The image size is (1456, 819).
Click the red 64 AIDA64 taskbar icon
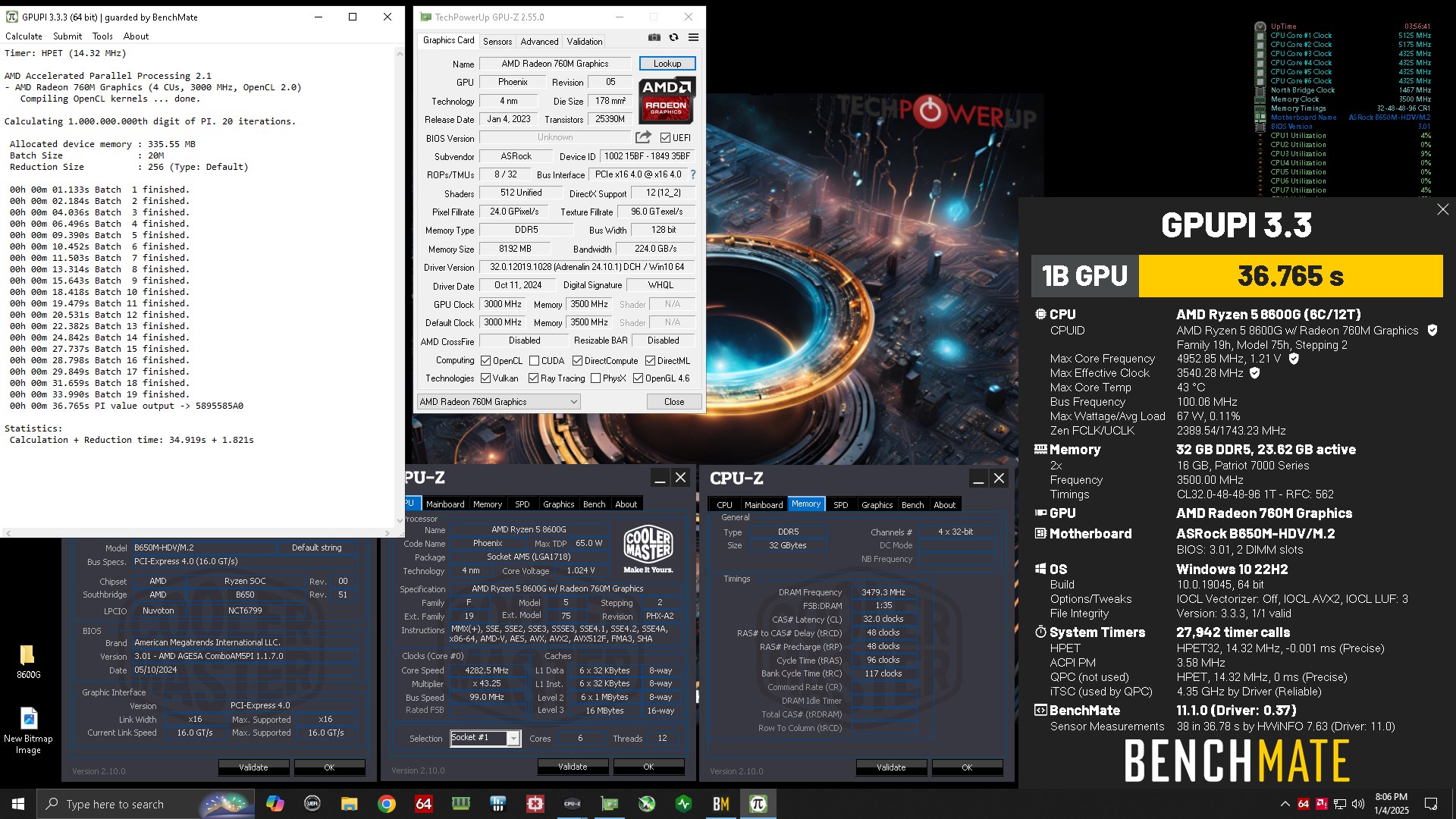[x=424, y=804]
